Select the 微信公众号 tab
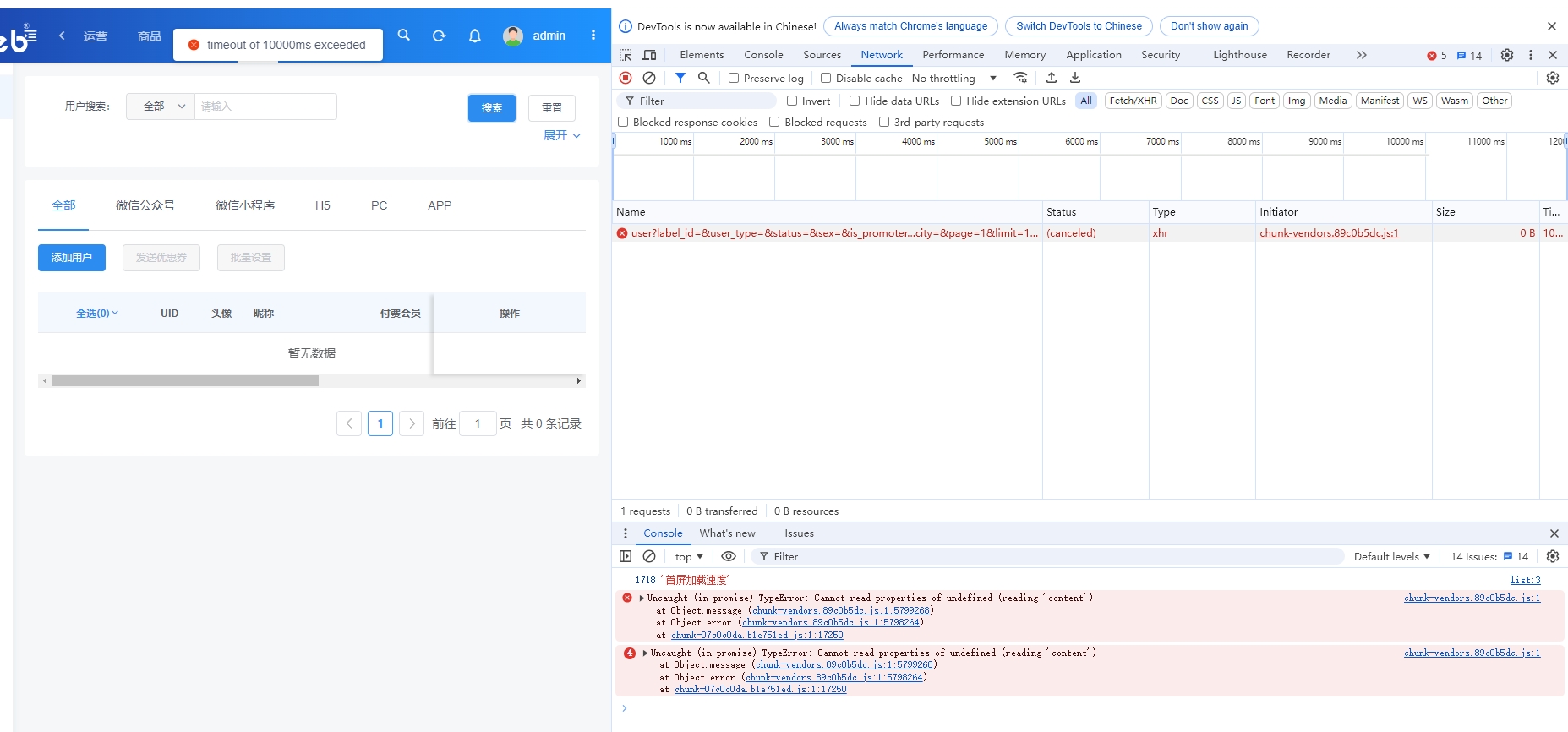 point(145,205)
